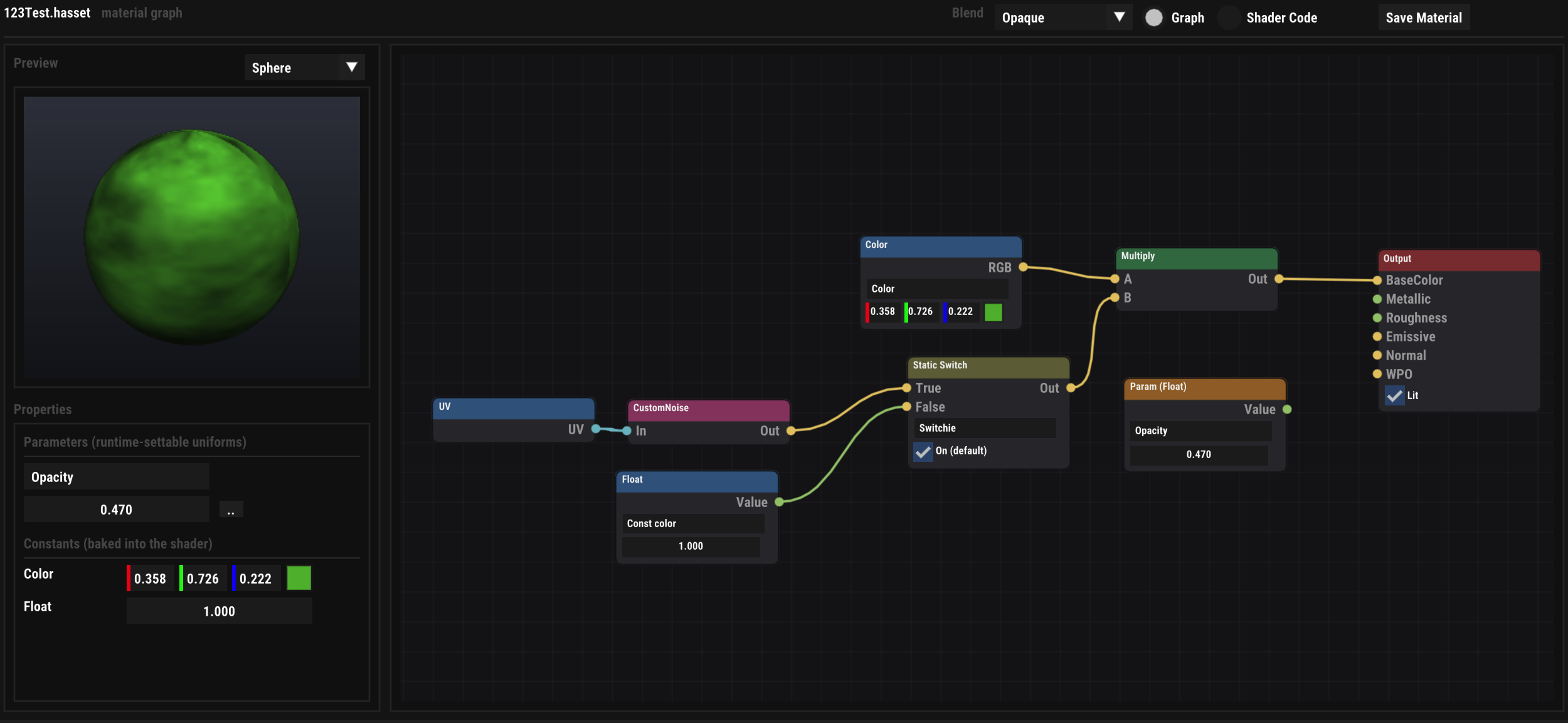The width and height of the screenshot is (1568, 723).
Task: Select the Output node header
Action: (1459, 260)
